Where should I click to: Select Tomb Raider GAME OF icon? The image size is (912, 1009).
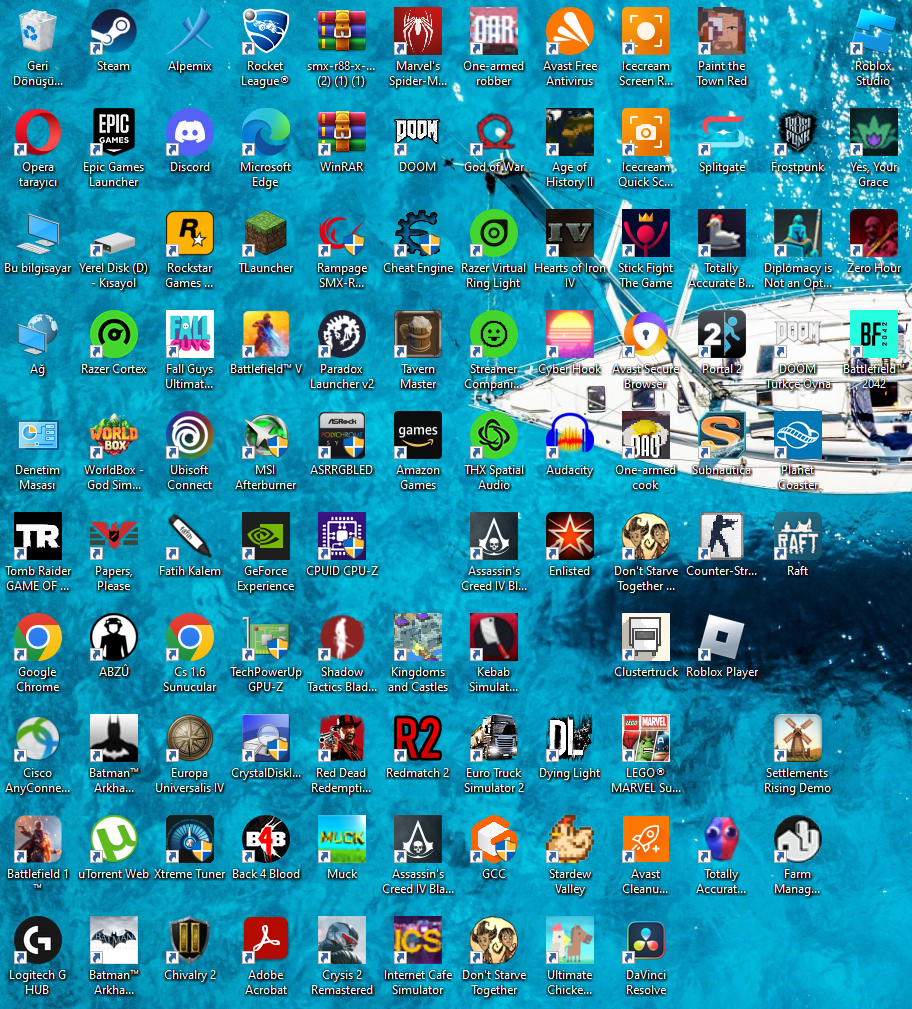[x=37, y=537]
